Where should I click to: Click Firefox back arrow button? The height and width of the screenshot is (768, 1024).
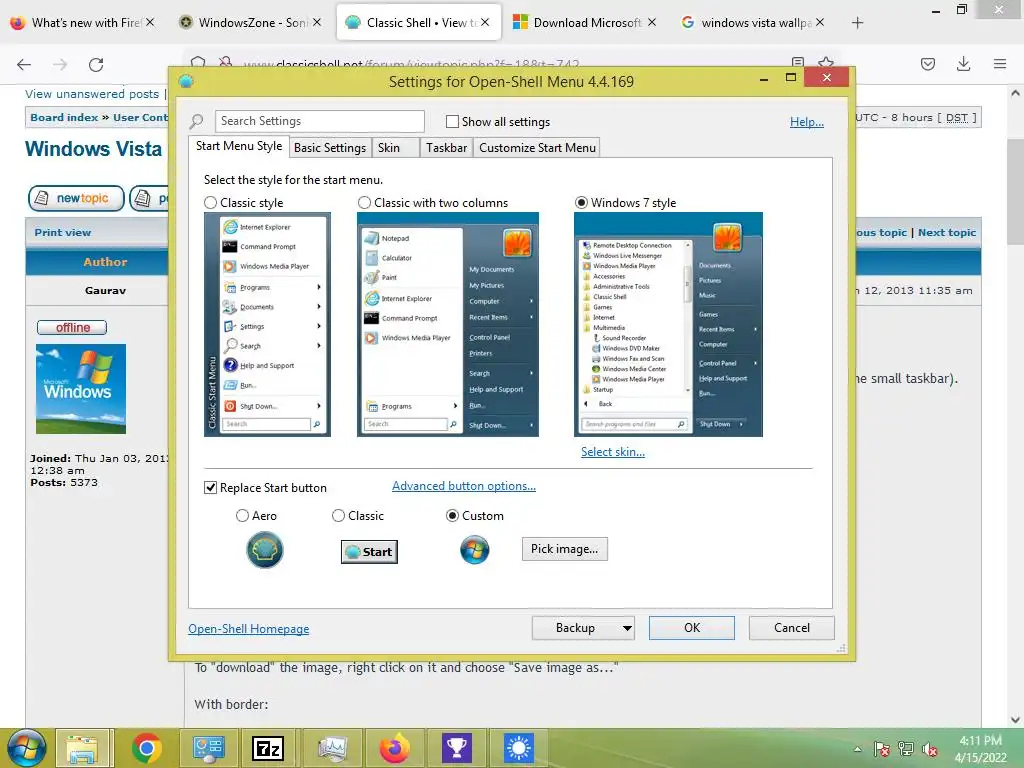point(24,64)
